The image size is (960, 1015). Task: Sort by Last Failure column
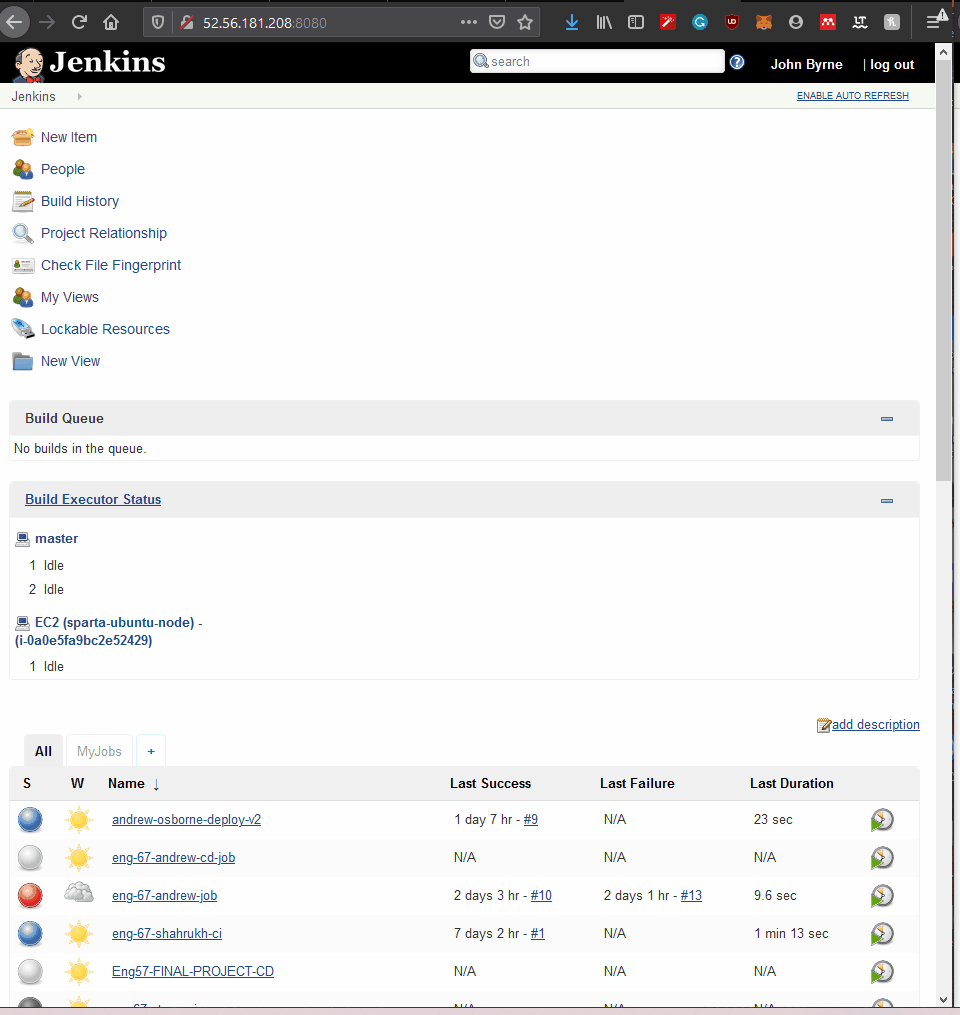[x=637, y=784]
